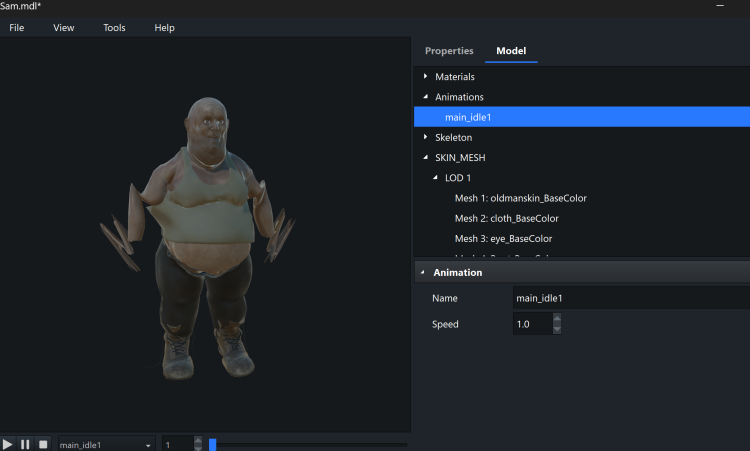The image size is (750, 451).
Task: Minimize the model viewer window
Action: coord(718,6)
